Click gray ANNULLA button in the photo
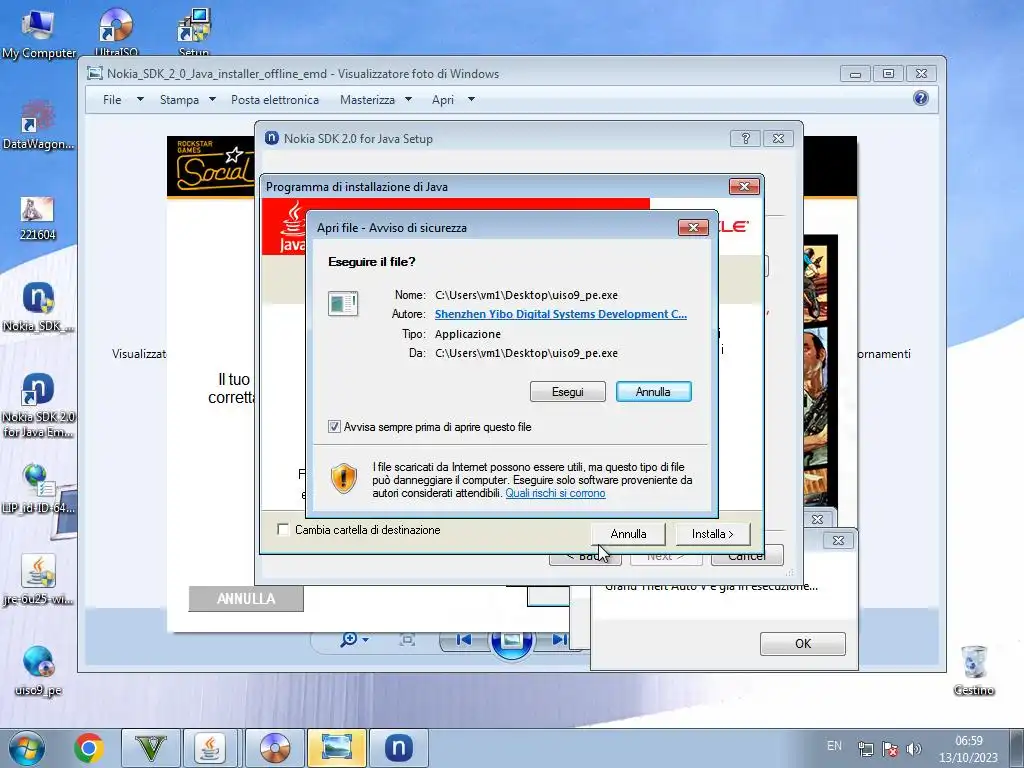Viewport: 1024px width, 768px height. (246, 599)
